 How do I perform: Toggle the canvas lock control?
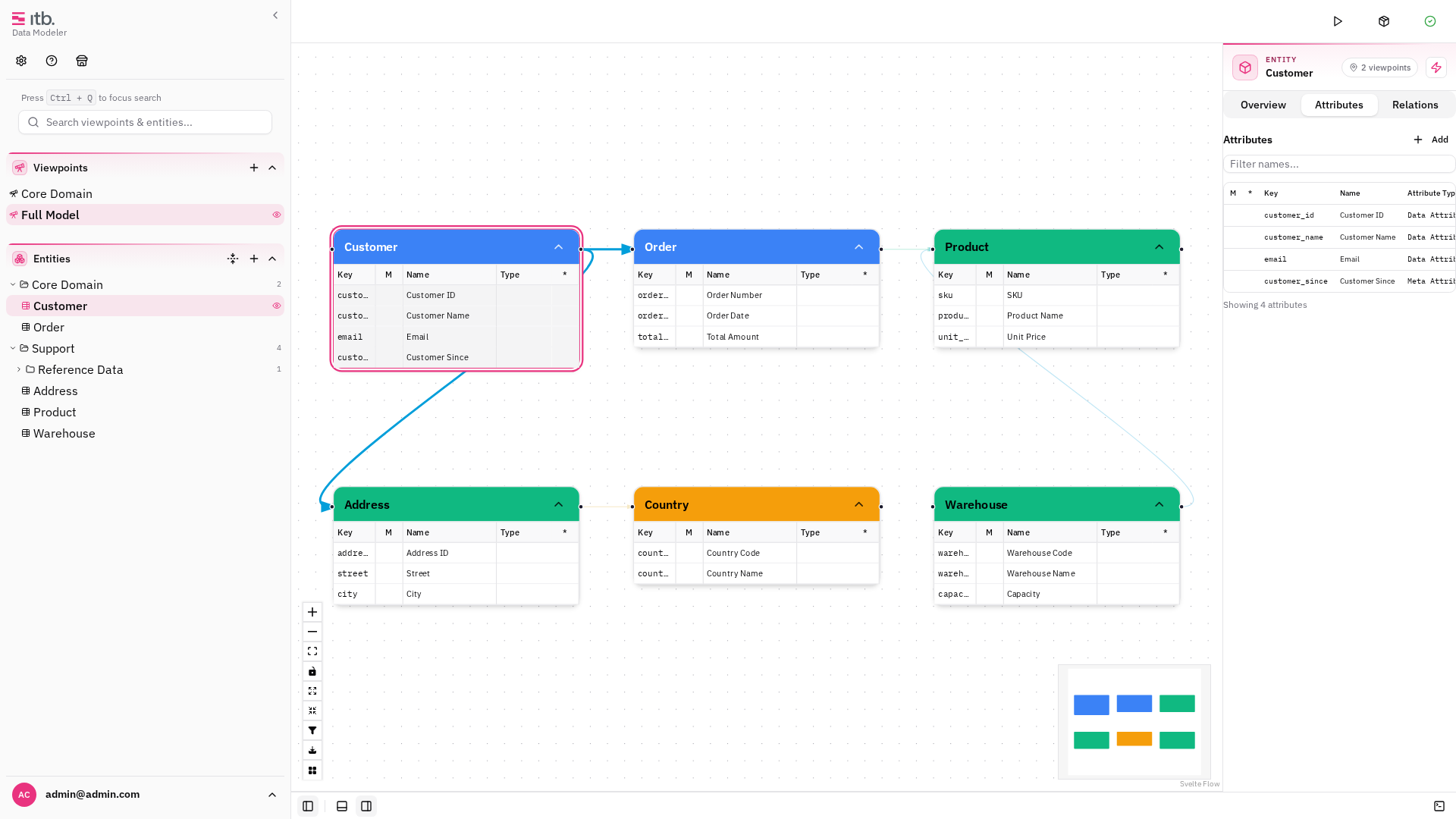pos(312,671)
